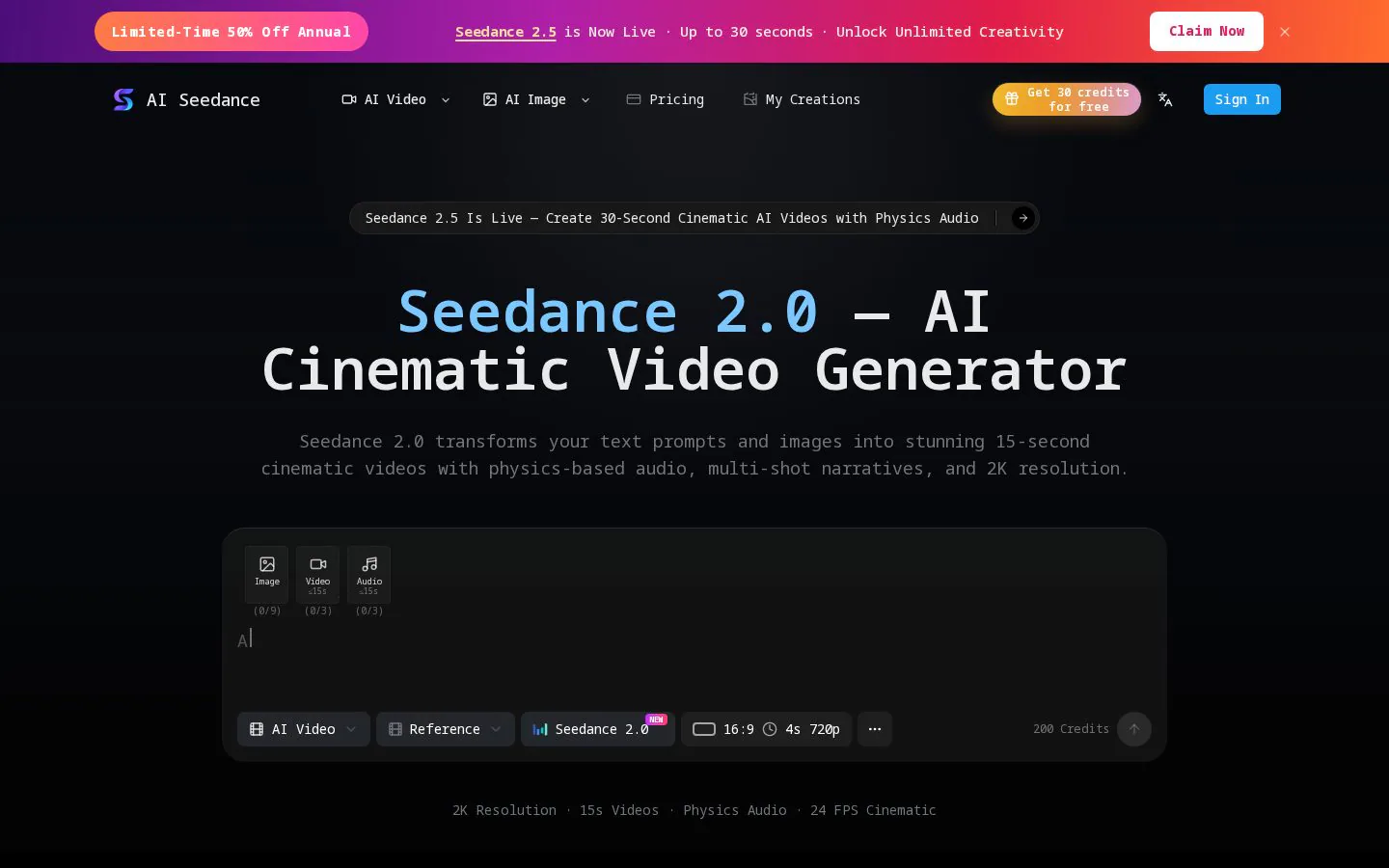Screen dimensions: 1389x868
Task: Open the Seedance 2.5 link in banner
Action: (505, 32)
